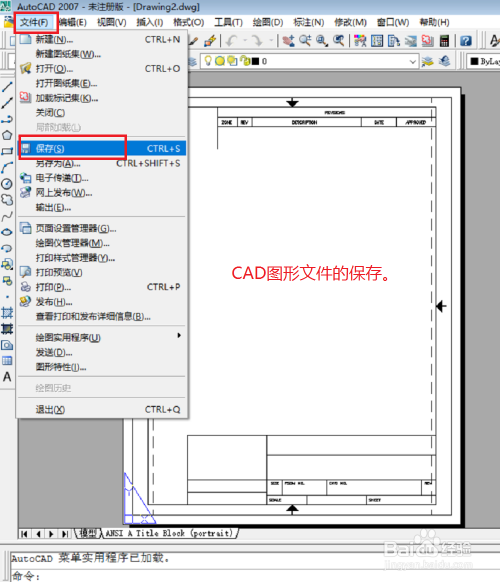Screen dimensions: 500x582
Task: Click the Layer Previous icon
Action: click(444, 61)
